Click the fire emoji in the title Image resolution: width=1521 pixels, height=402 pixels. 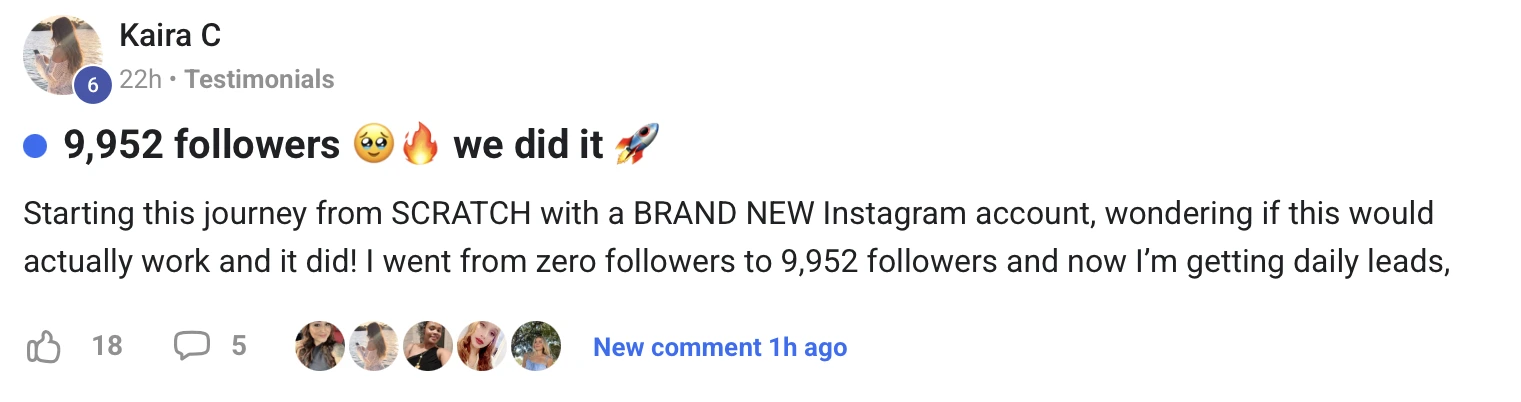(421, 146)
